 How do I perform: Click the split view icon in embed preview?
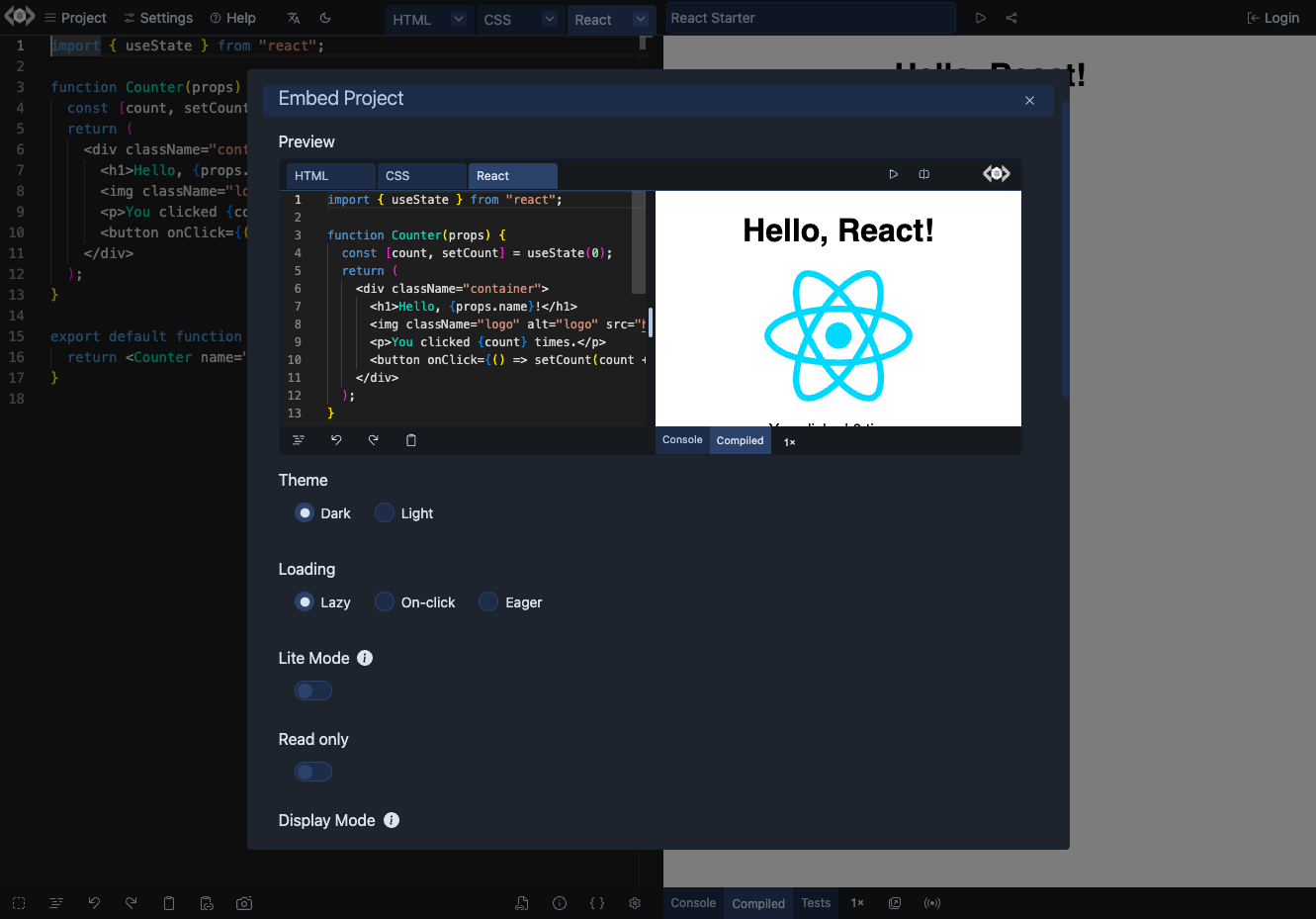(x=924, y=174)
